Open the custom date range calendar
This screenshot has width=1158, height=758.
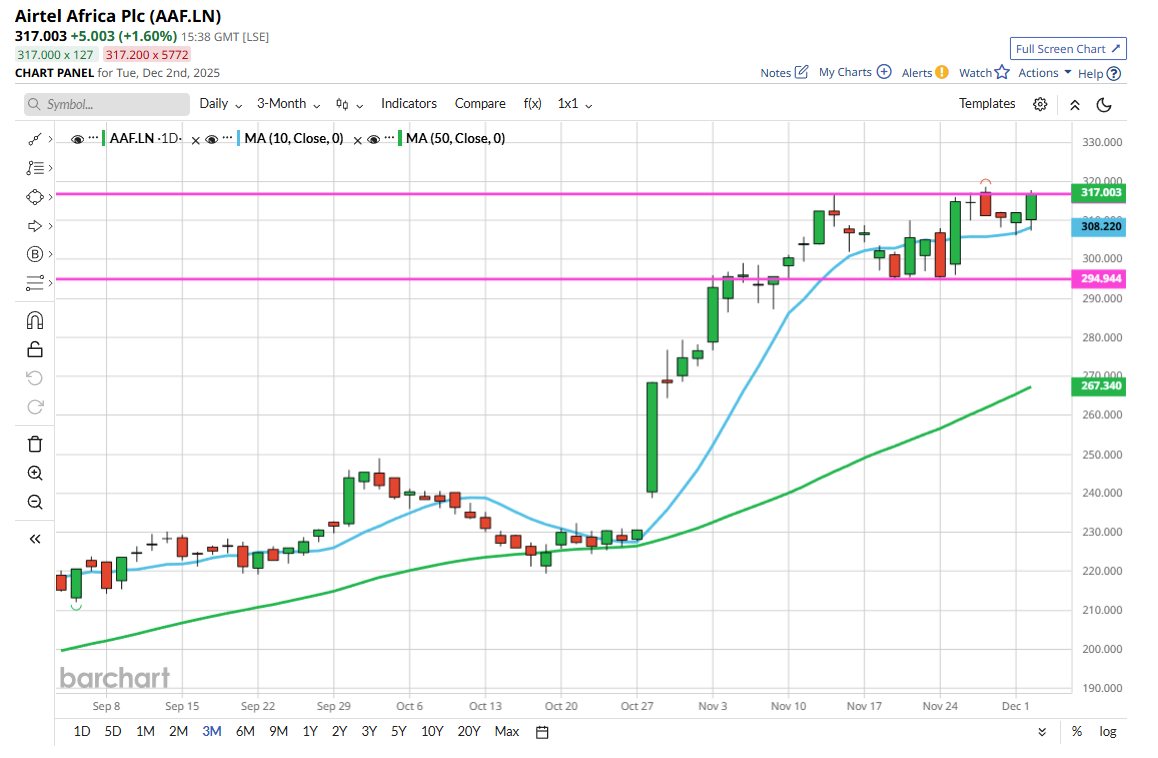tap(542, 732)
